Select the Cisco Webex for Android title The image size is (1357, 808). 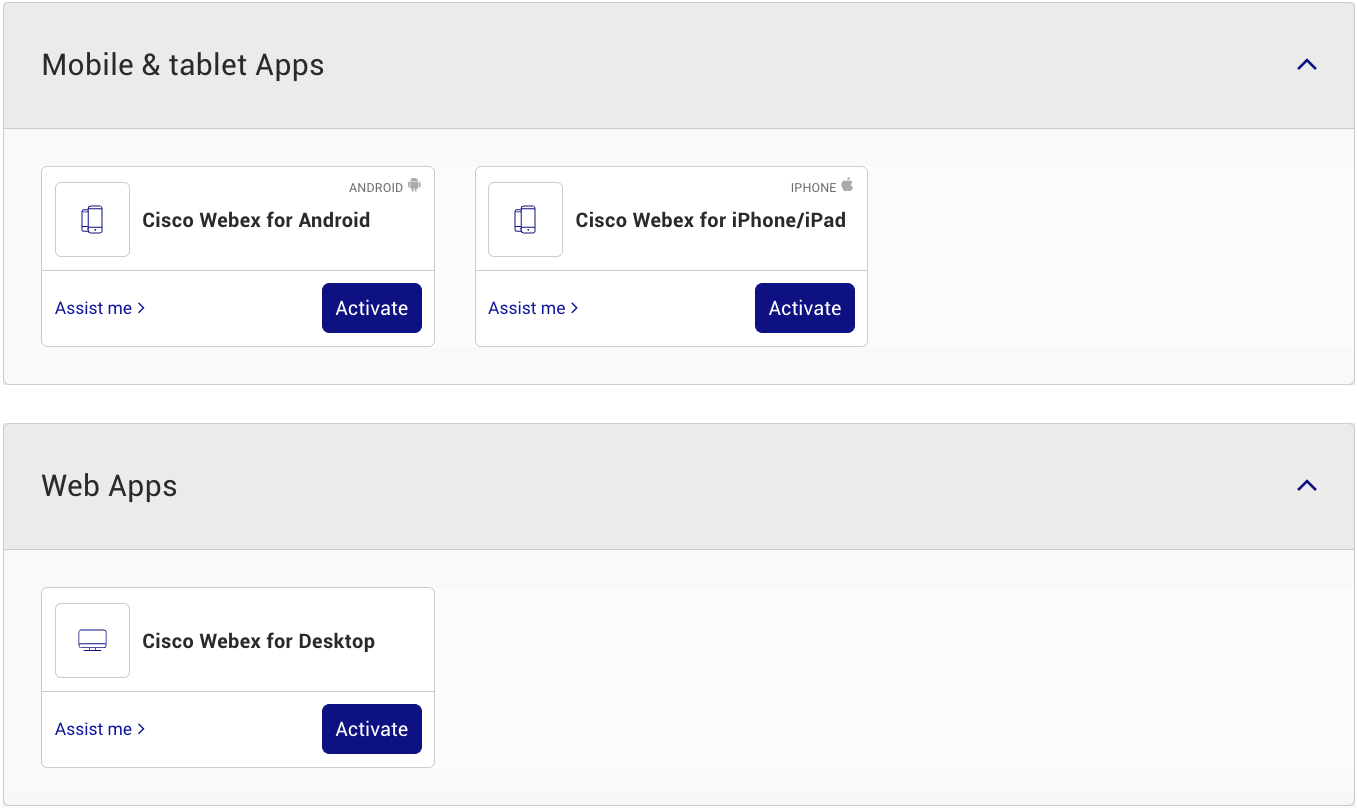[x=256, y=220]
